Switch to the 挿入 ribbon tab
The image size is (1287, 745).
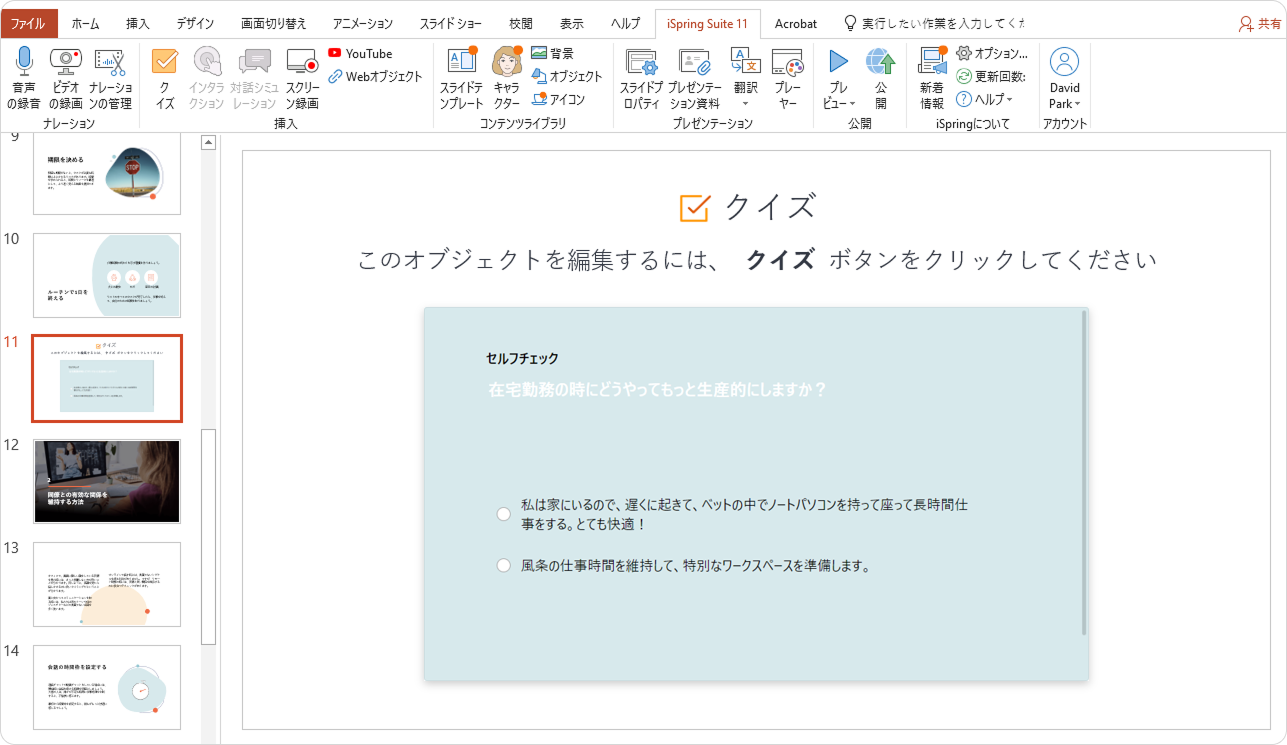pyautogui.click(x=138, y=23)
